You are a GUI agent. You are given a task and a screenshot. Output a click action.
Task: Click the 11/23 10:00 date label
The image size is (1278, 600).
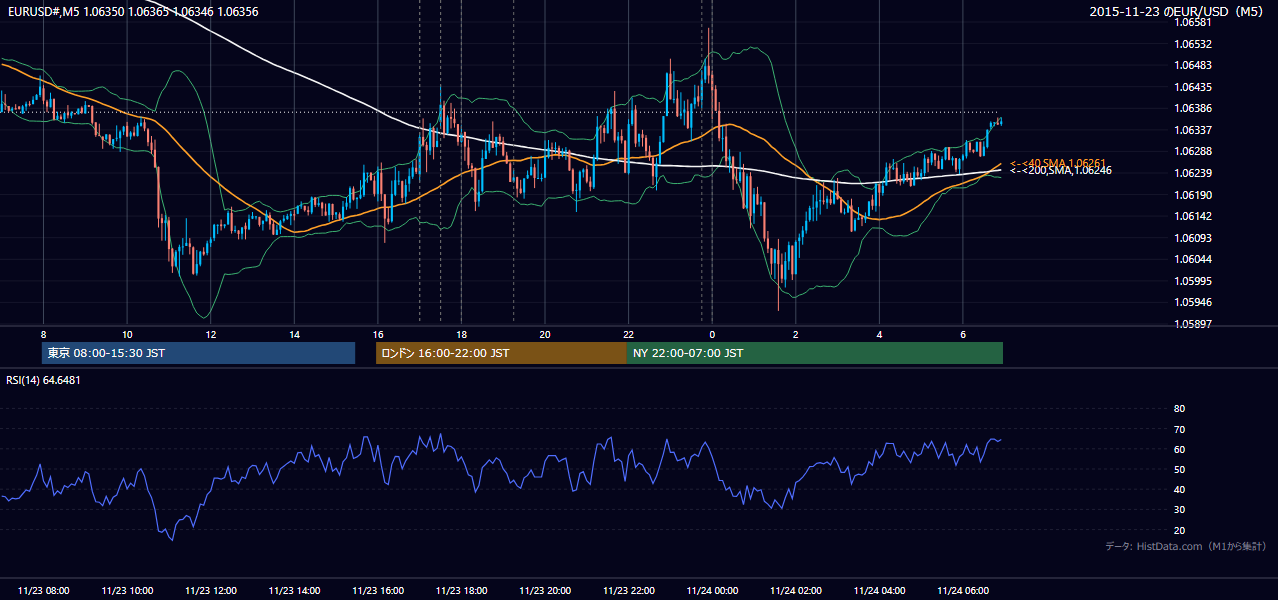127,590
